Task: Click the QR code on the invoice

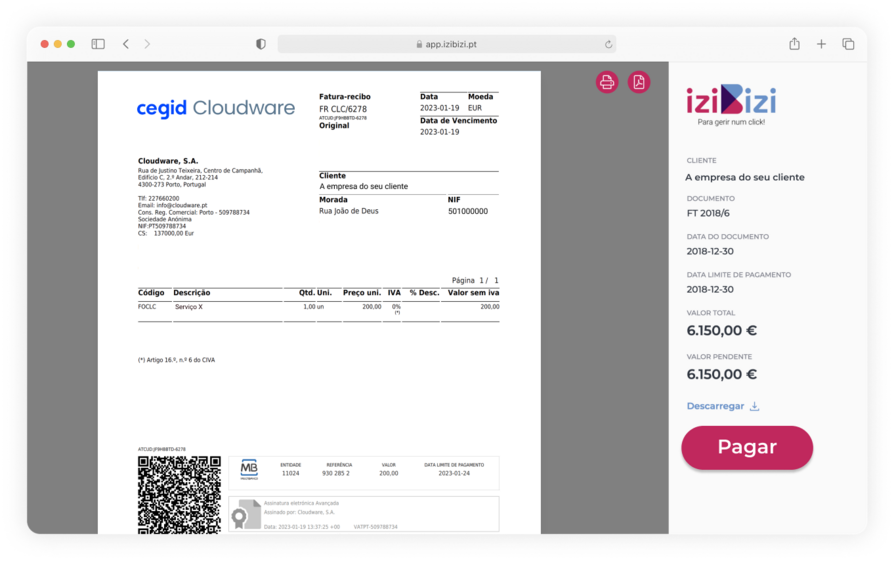Action: pyautogui.click(x=179, y=495)
